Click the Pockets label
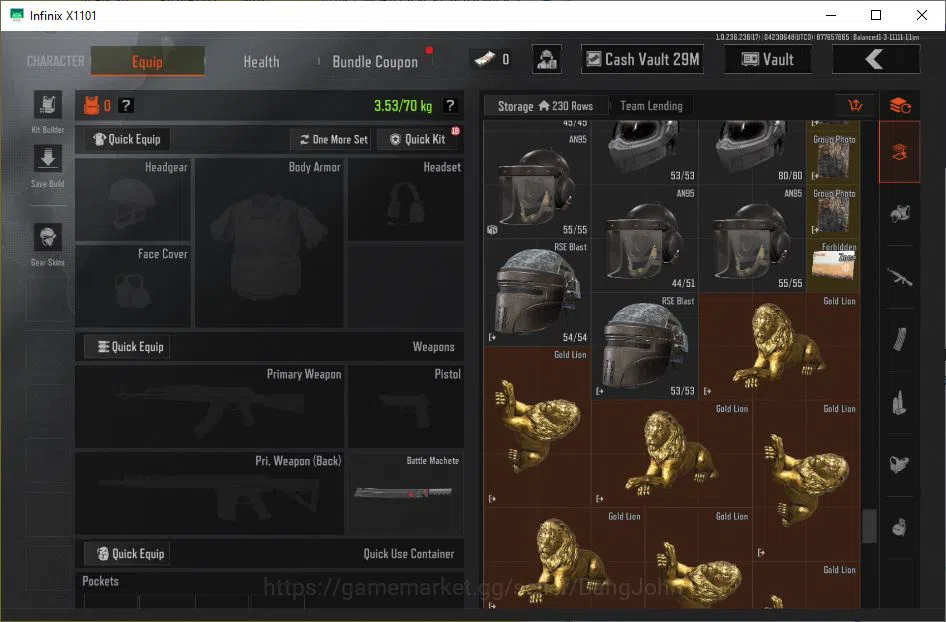 (x=100, y=581)
